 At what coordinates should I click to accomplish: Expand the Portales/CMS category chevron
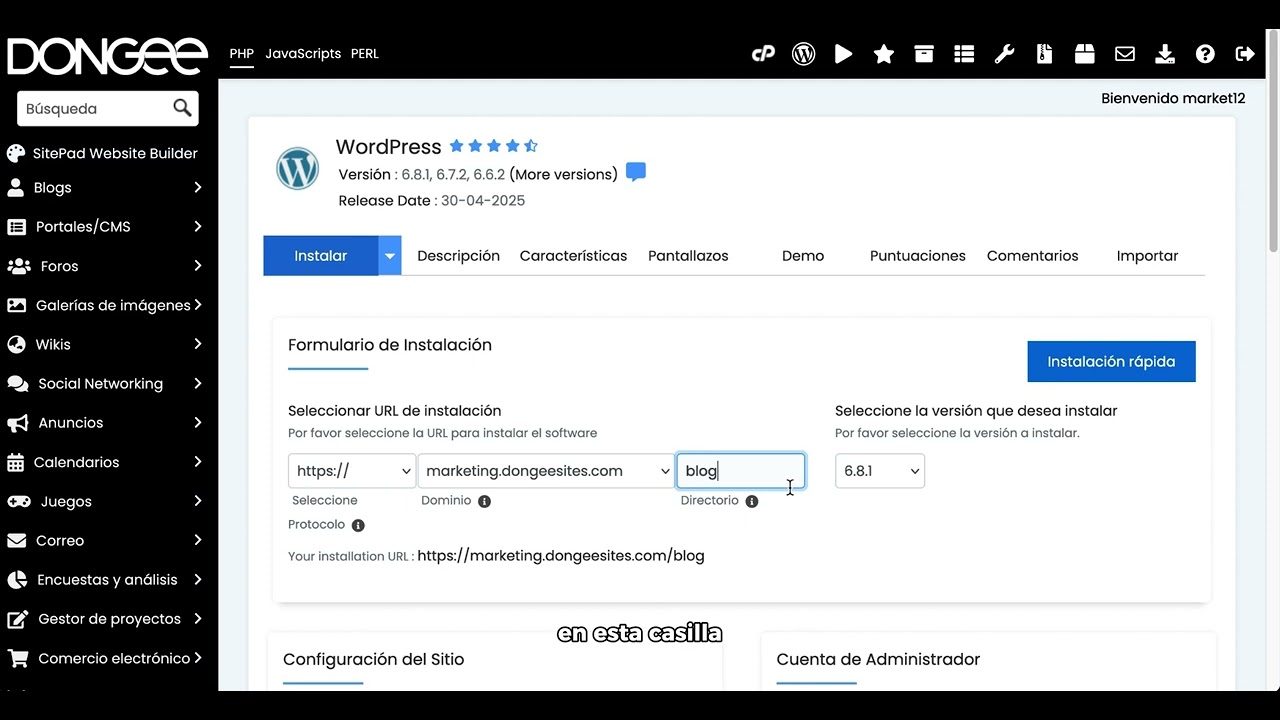[197, 226]
